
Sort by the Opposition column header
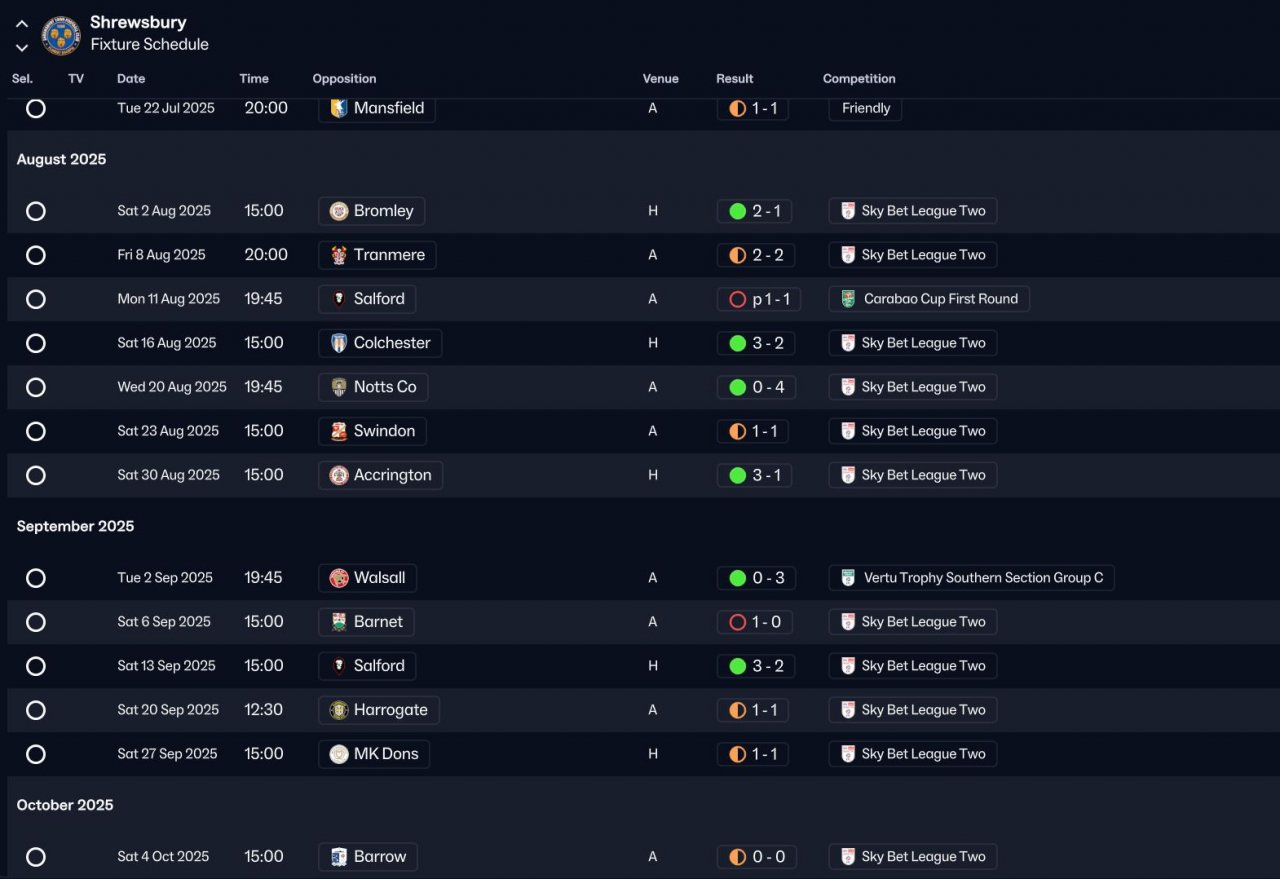click(344, 79)
